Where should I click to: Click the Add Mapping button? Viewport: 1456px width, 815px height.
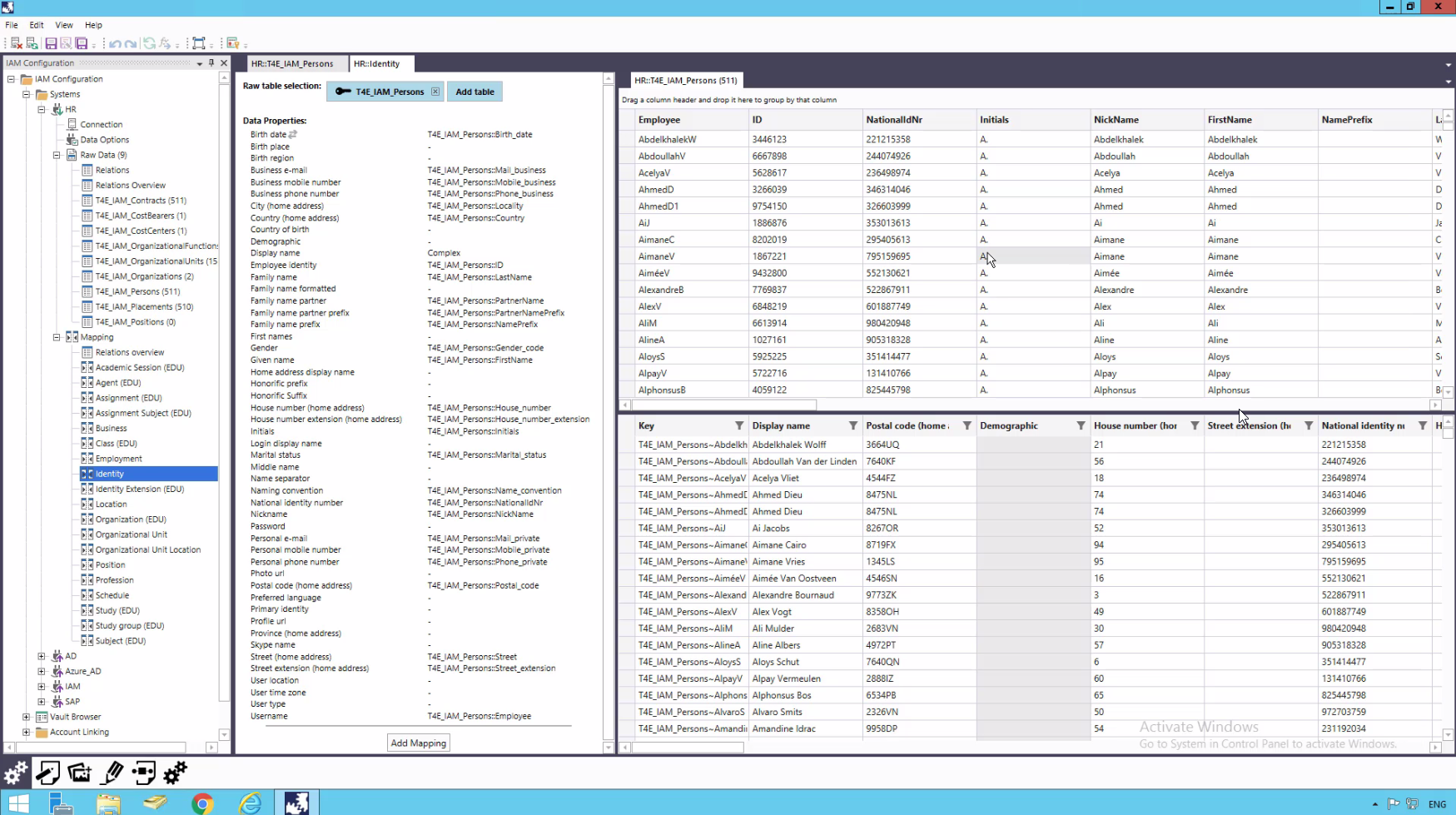click(418, 743)
